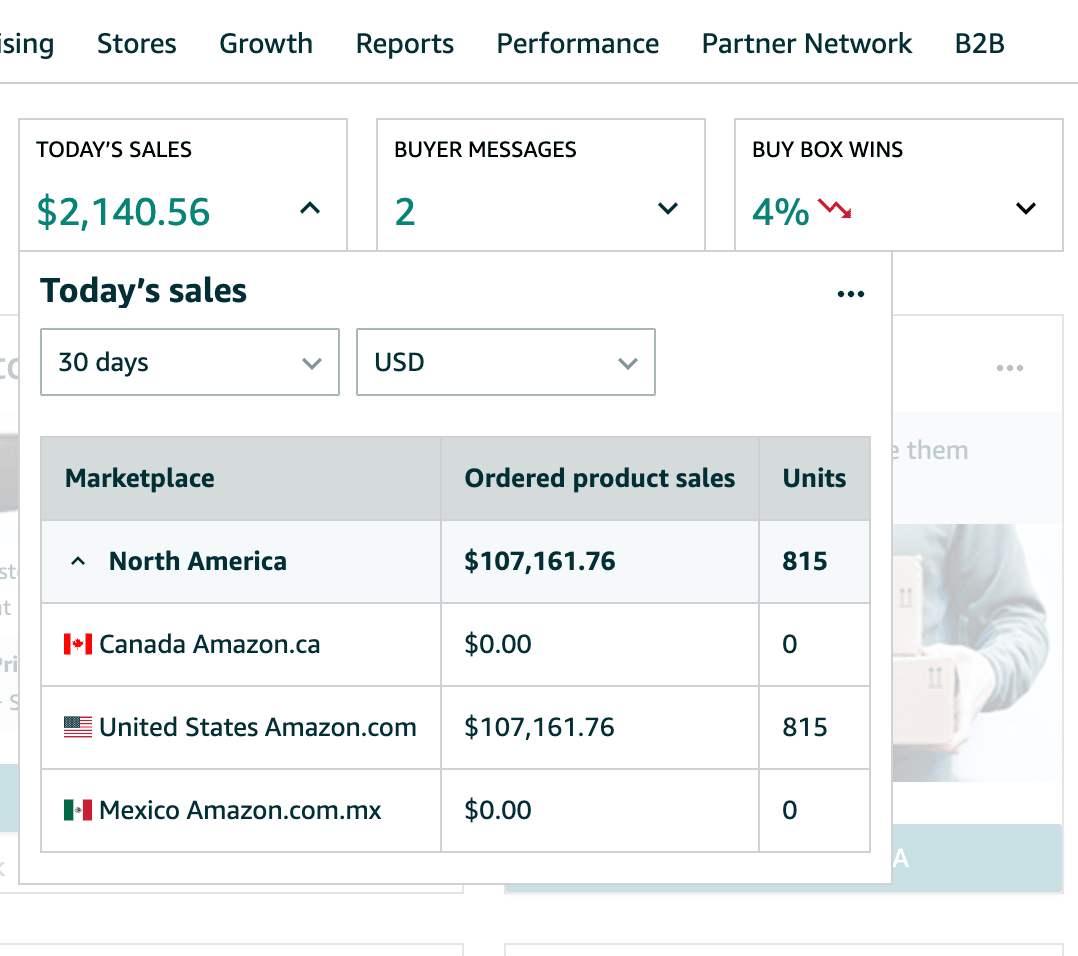Image resolution: width=1078 pixels, height=956 pixels.
Task: Collapse the Today's Sales card chevron
Action: (310, 209)
